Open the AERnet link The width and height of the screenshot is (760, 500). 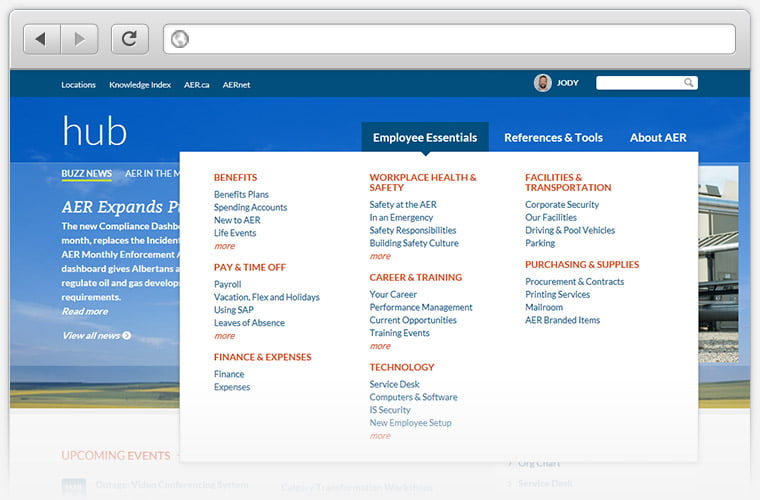[x=237, y=85]
